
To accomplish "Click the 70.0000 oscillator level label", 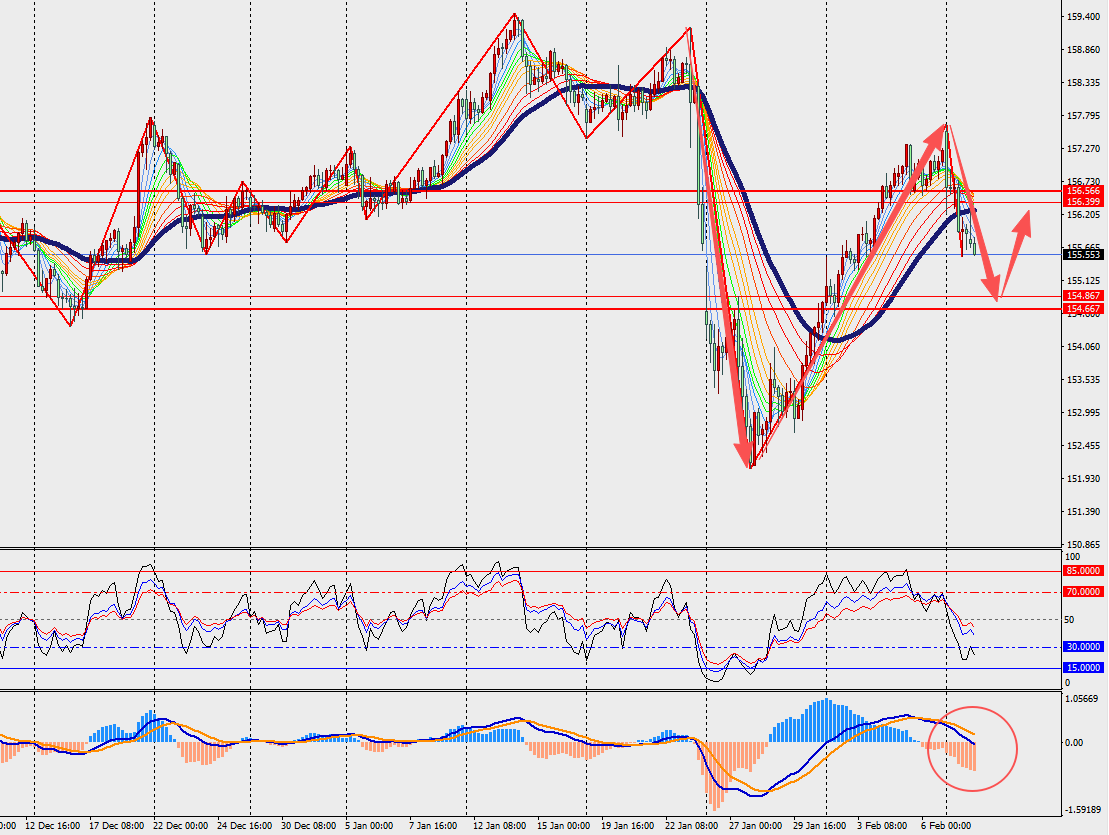I will tap(1084, 592).
